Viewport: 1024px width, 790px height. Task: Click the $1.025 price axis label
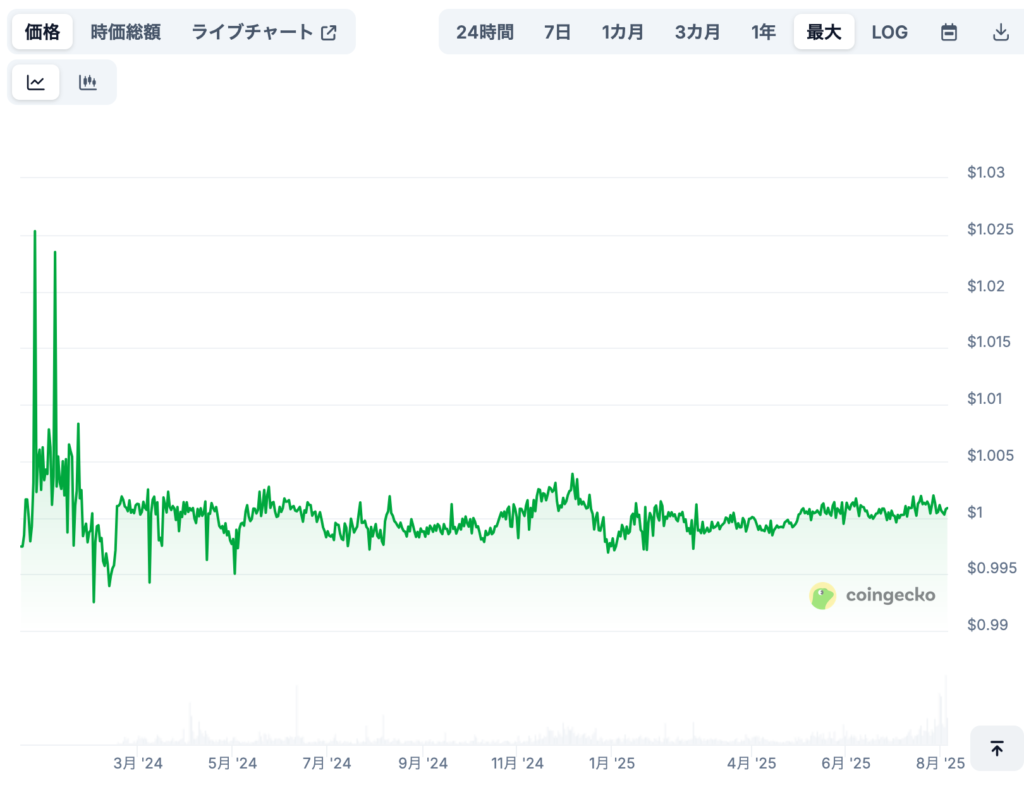click(990, 229)
